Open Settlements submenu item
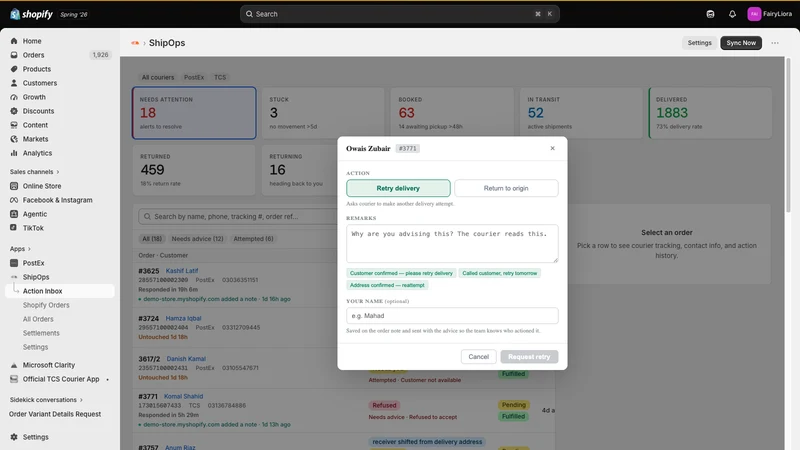Image resolution: width=800 pixels, height=450 pixels. (41, 333)
